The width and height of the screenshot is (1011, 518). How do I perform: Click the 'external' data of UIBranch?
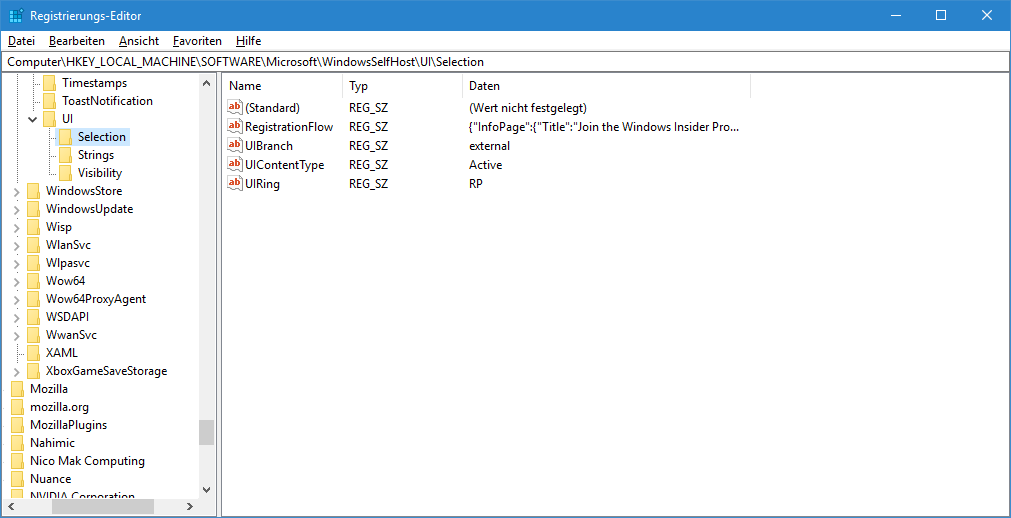coord(489,146)
